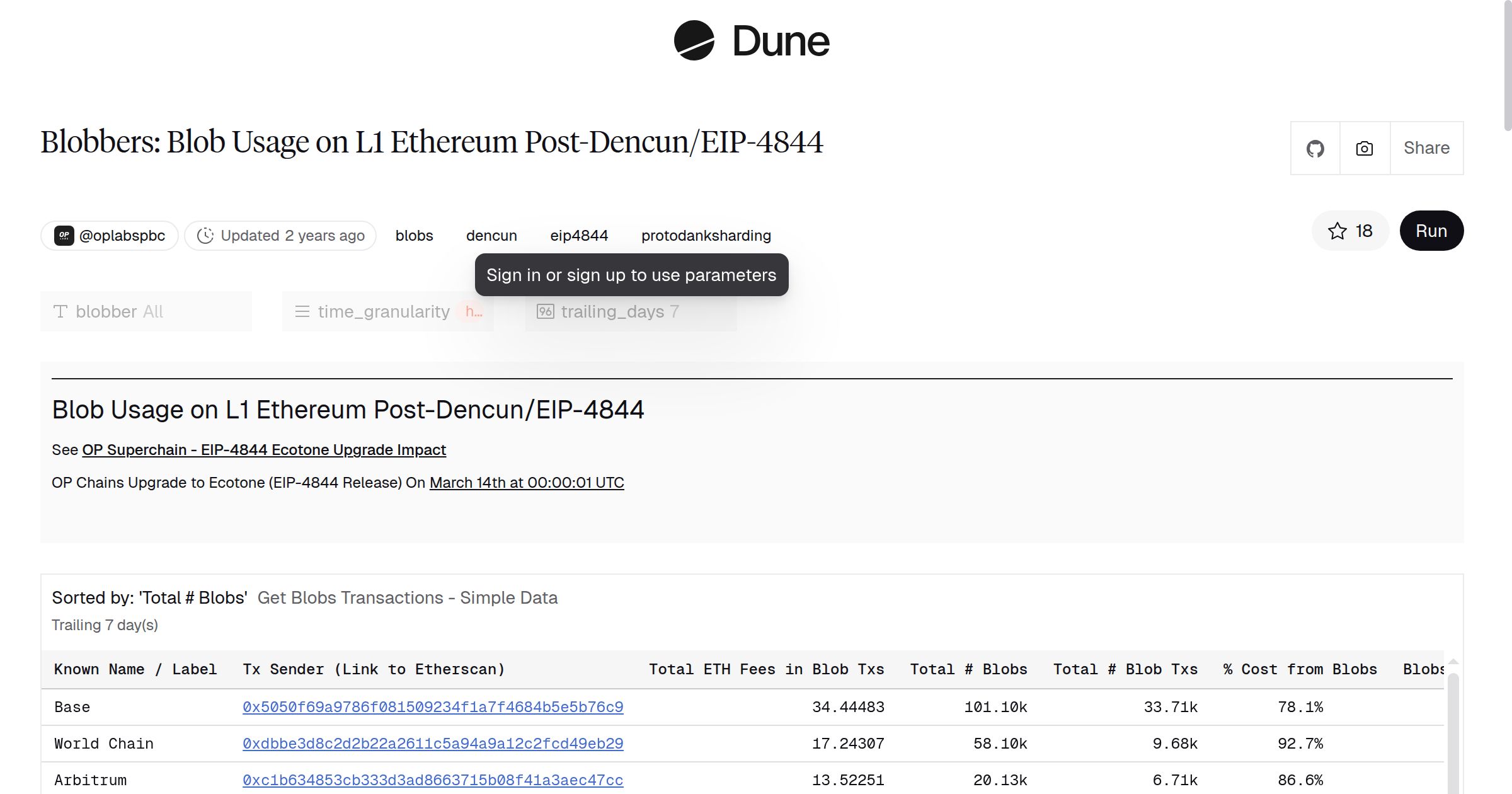The height and width of the screenshot is (794, 1512).
Task: Click the percent icon in trailing_days parameter
Action: tap(544, 311)
